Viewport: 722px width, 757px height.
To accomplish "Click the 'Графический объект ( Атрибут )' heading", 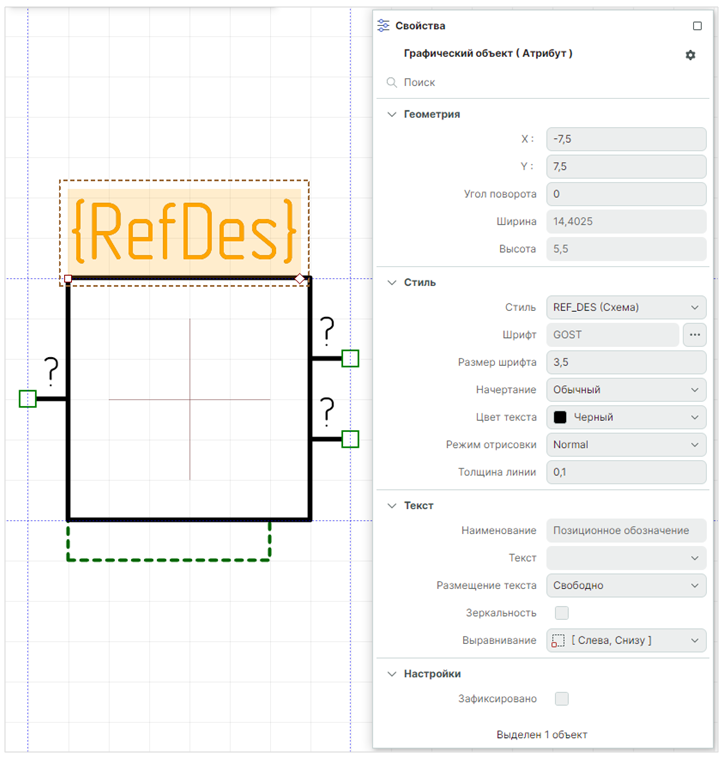I will point(488,54).
